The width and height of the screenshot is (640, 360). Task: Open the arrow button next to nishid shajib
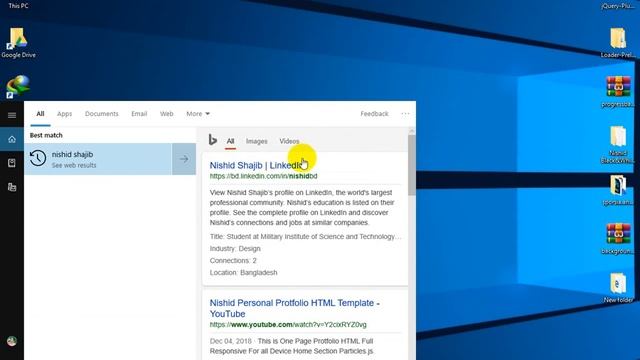[184, 159]
